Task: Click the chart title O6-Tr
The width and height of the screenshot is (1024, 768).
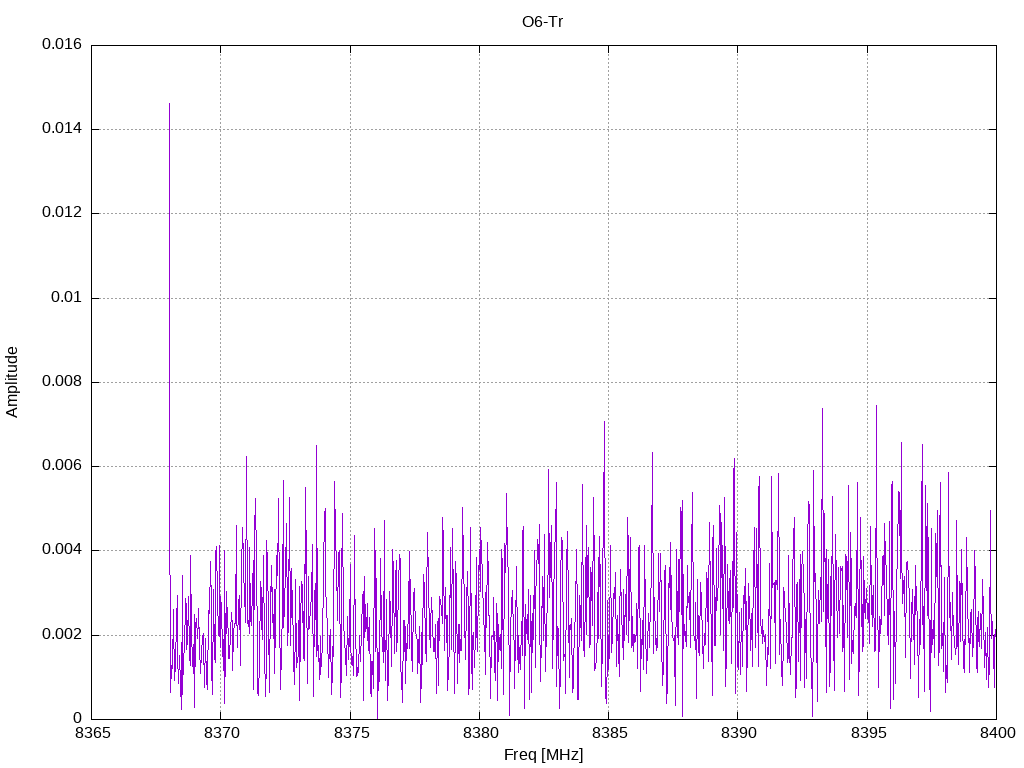Action: point(543,21)
